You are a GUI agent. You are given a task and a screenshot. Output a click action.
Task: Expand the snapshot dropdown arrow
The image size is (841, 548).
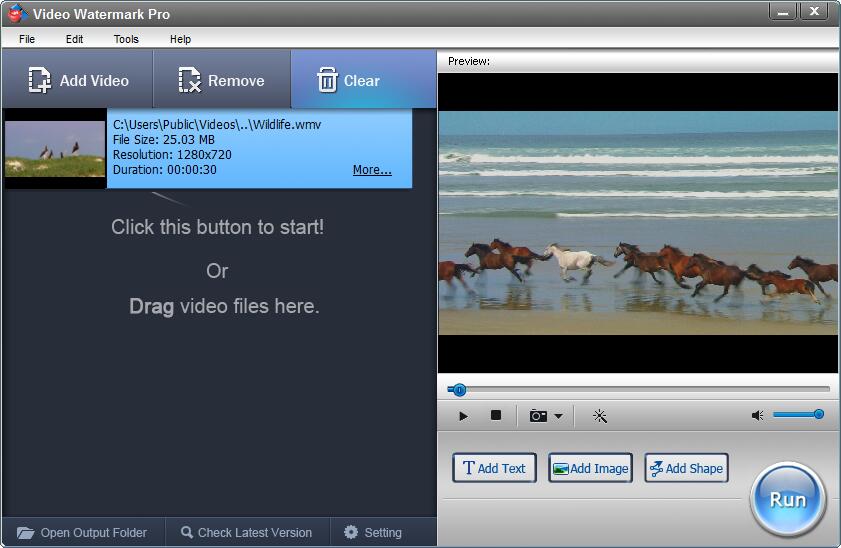pyautogui.click(x=558, y=416)
